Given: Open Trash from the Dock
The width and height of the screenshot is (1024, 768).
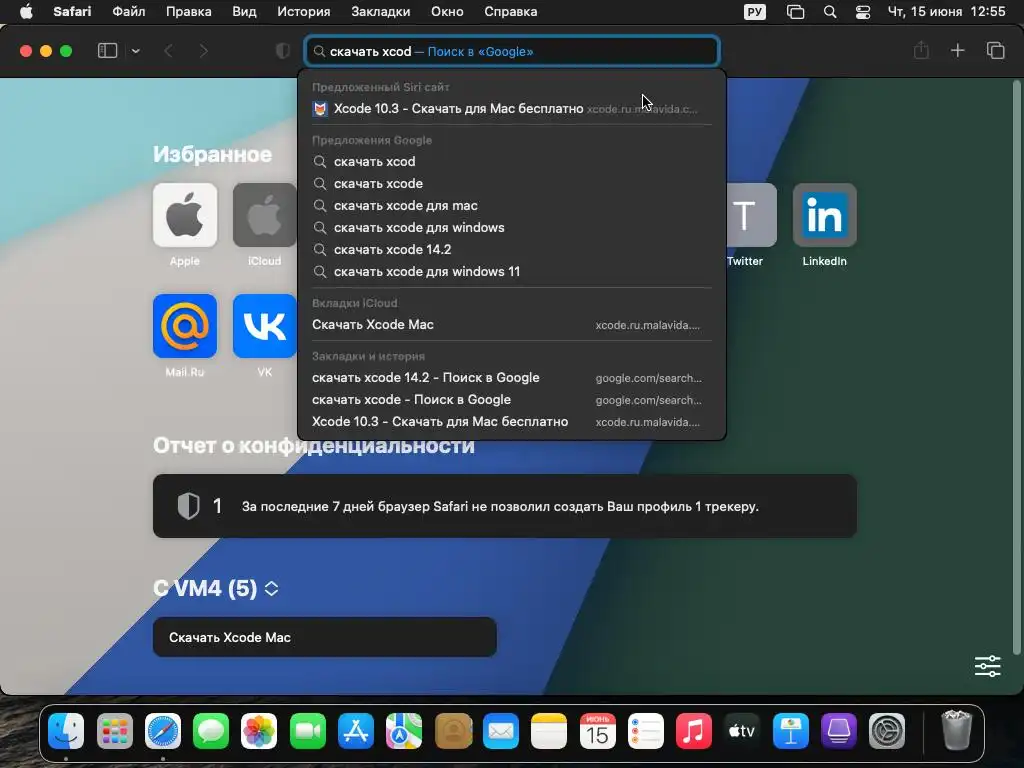Looking at the screenshot, I should [x=957, y=729].
